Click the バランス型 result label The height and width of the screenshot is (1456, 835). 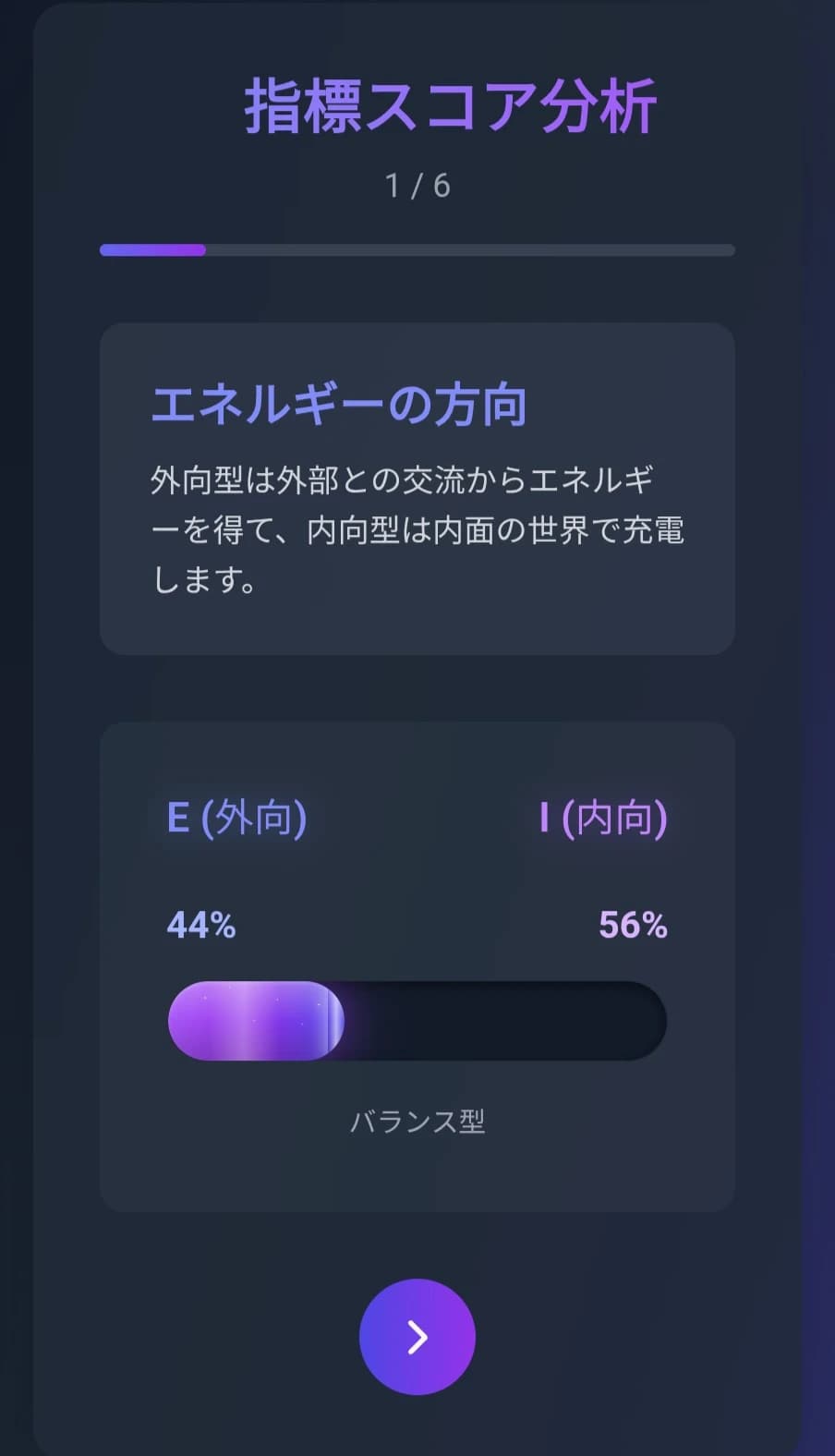coord(417,1122)
